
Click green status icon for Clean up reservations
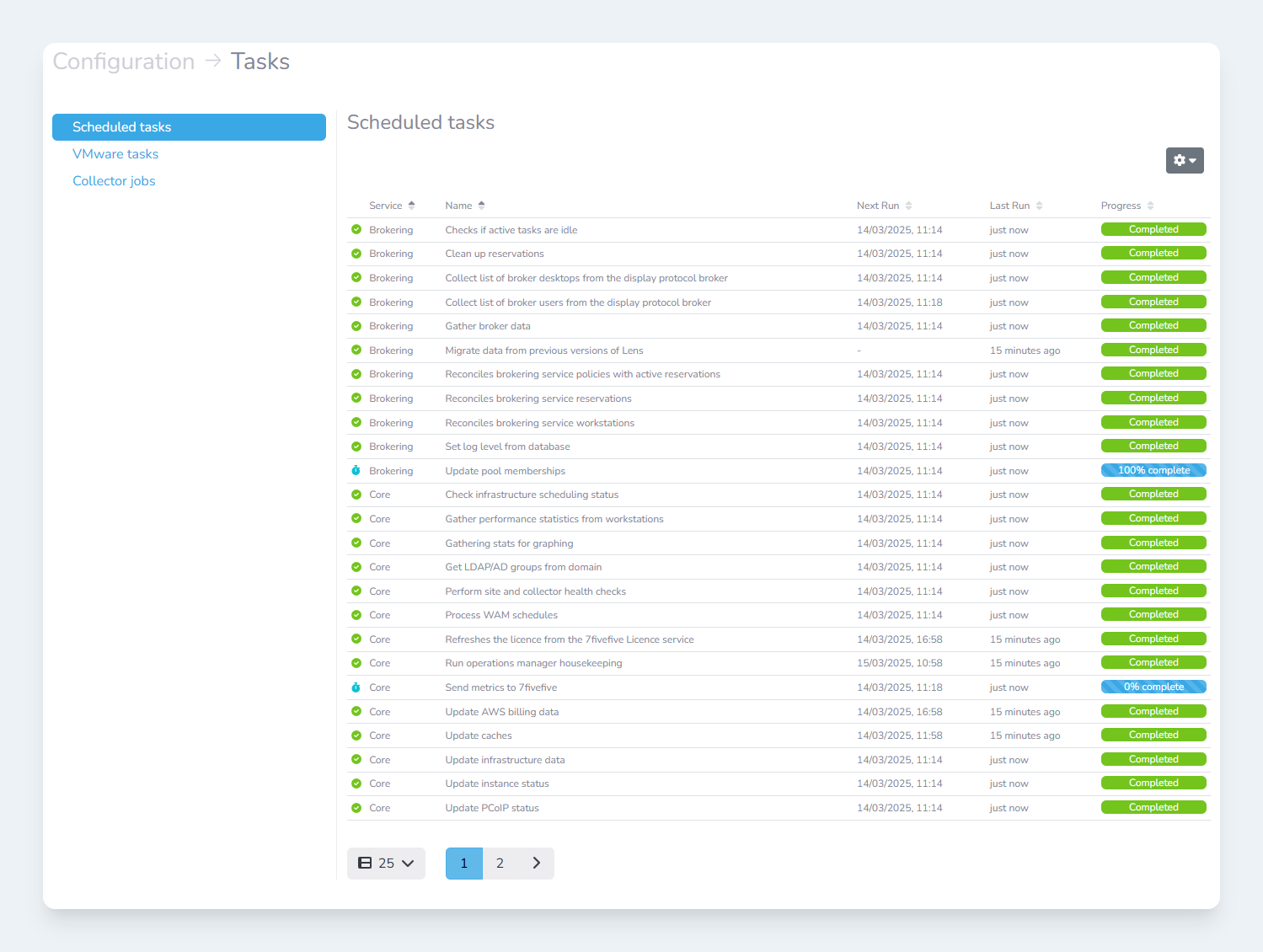(356, 254)
